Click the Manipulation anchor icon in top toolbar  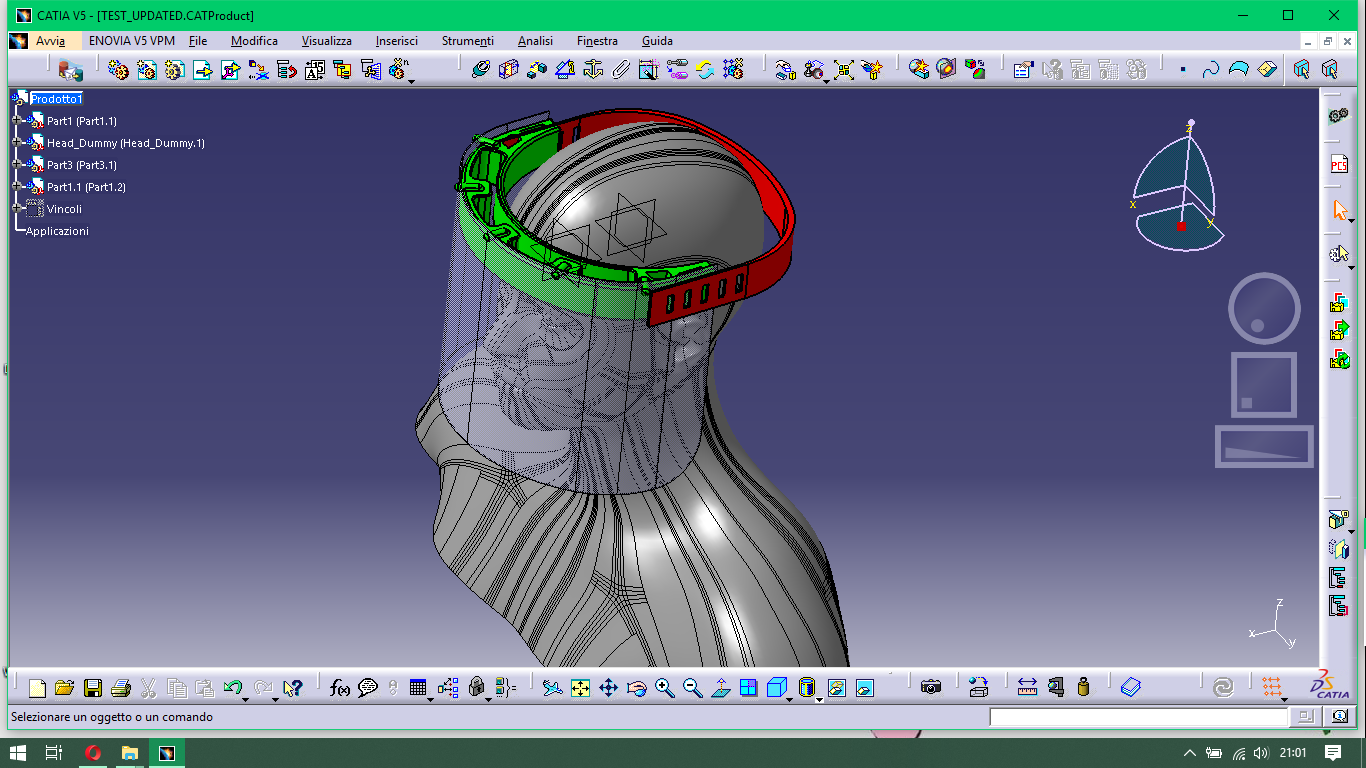click(593, 69)
